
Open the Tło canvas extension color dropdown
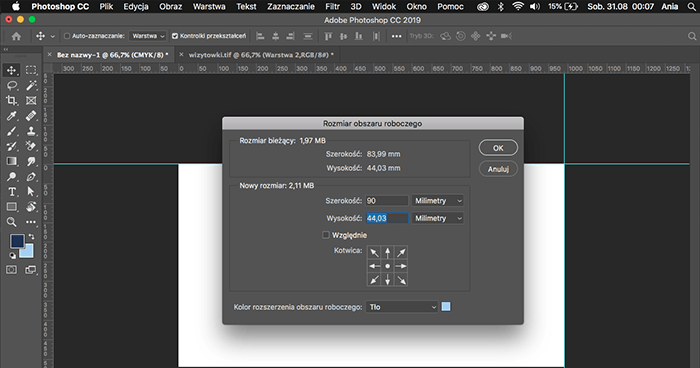click(402, 307)
